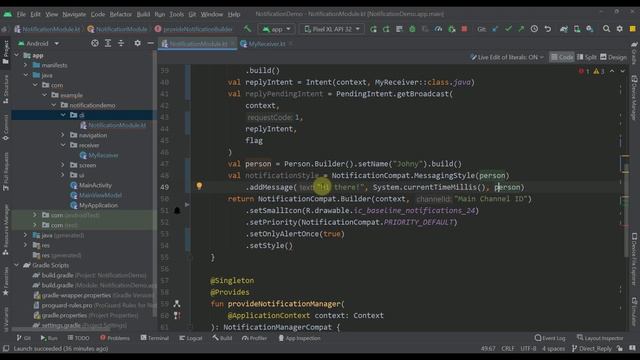Click the Debug bug icon
Screen dimensions: 640x360
[412, 29]
